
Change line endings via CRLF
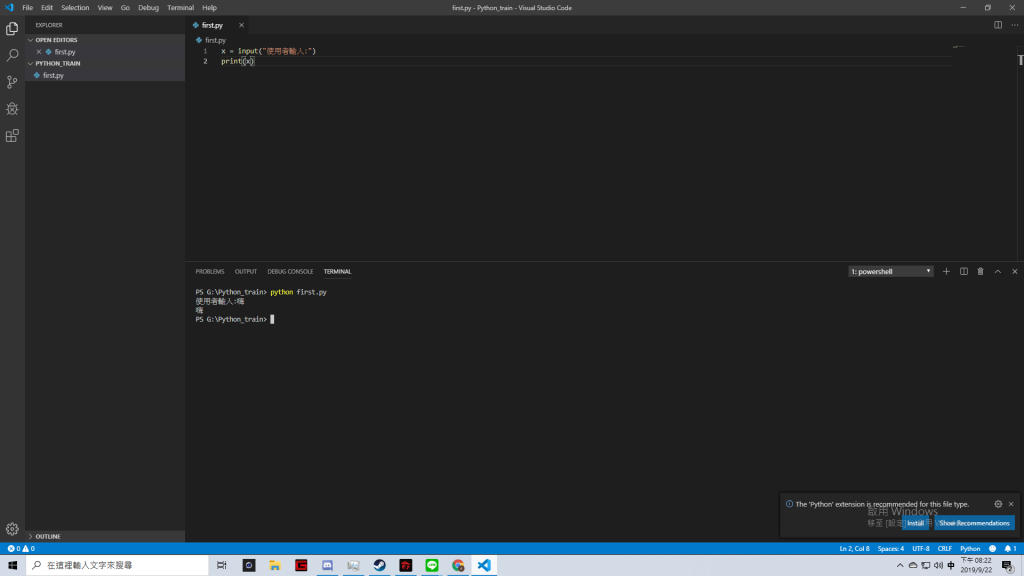point(944,549)
